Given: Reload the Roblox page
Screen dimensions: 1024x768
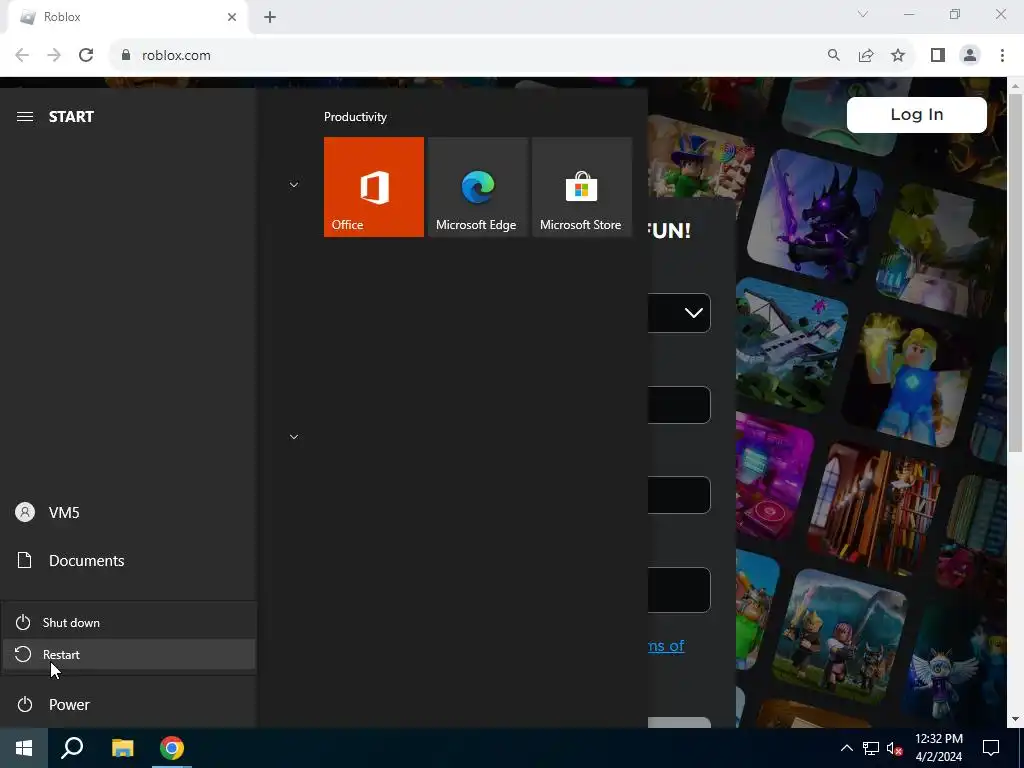Looking at the screenshot, I should [x=86, y=56].
